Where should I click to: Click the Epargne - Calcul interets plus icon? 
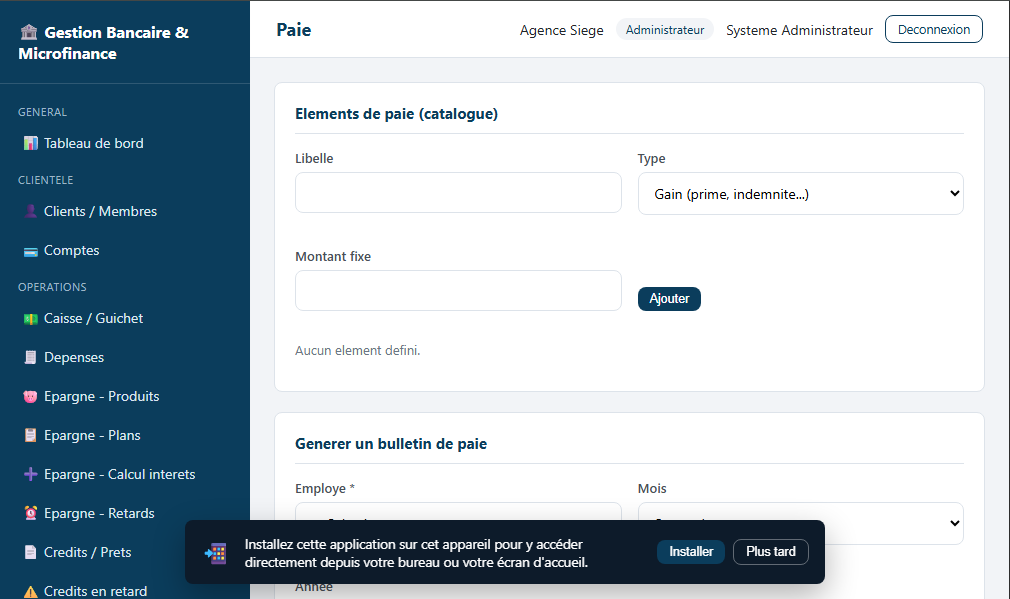(30, 475)
